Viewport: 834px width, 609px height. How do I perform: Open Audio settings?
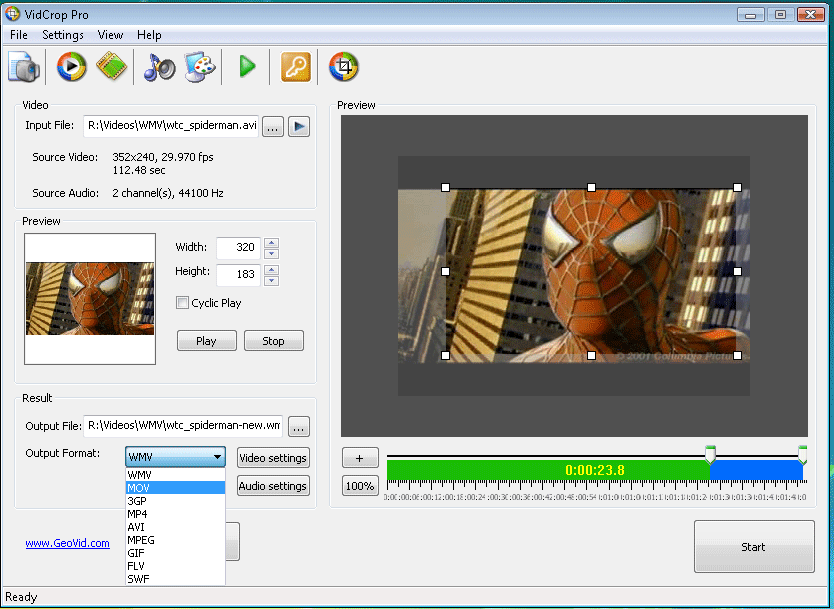point(273,486)
